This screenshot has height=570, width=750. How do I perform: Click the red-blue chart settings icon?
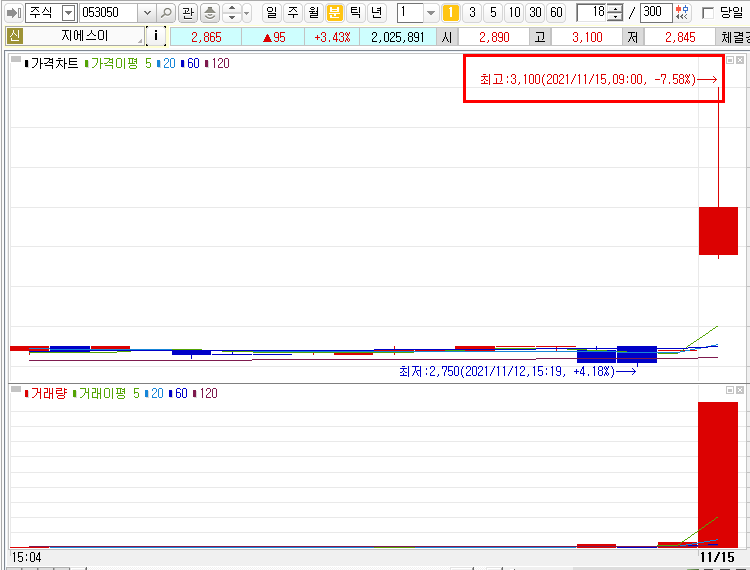(682, 12)
